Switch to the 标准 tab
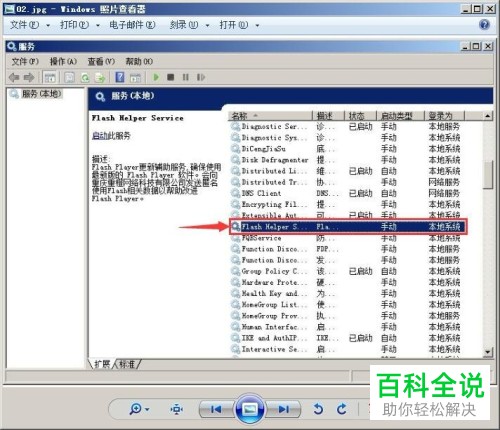This screenshot has width=500, height=430. [x=127, y=364]
